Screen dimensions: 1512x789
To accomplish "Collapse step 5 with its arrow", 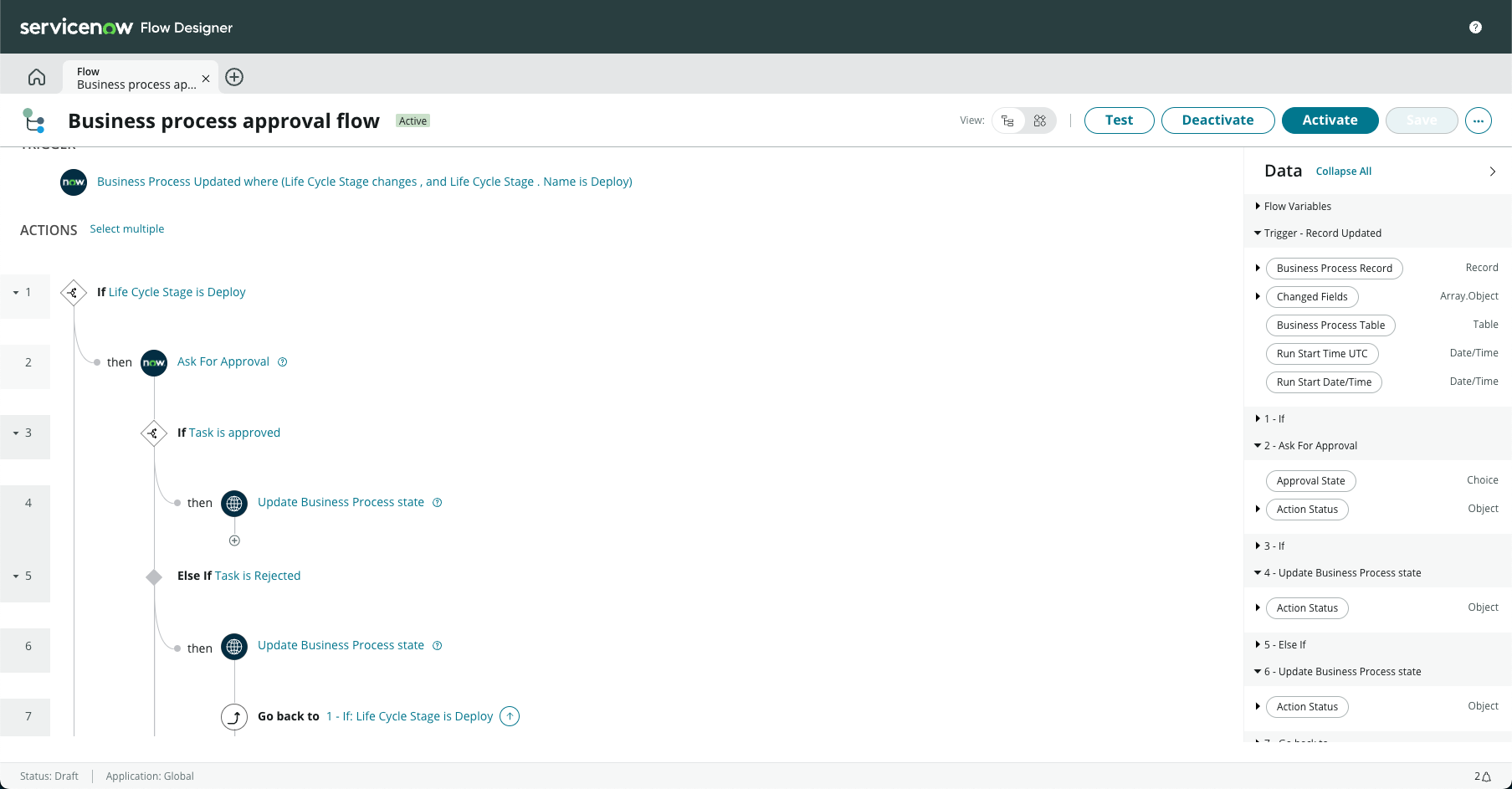I will 16,576.
